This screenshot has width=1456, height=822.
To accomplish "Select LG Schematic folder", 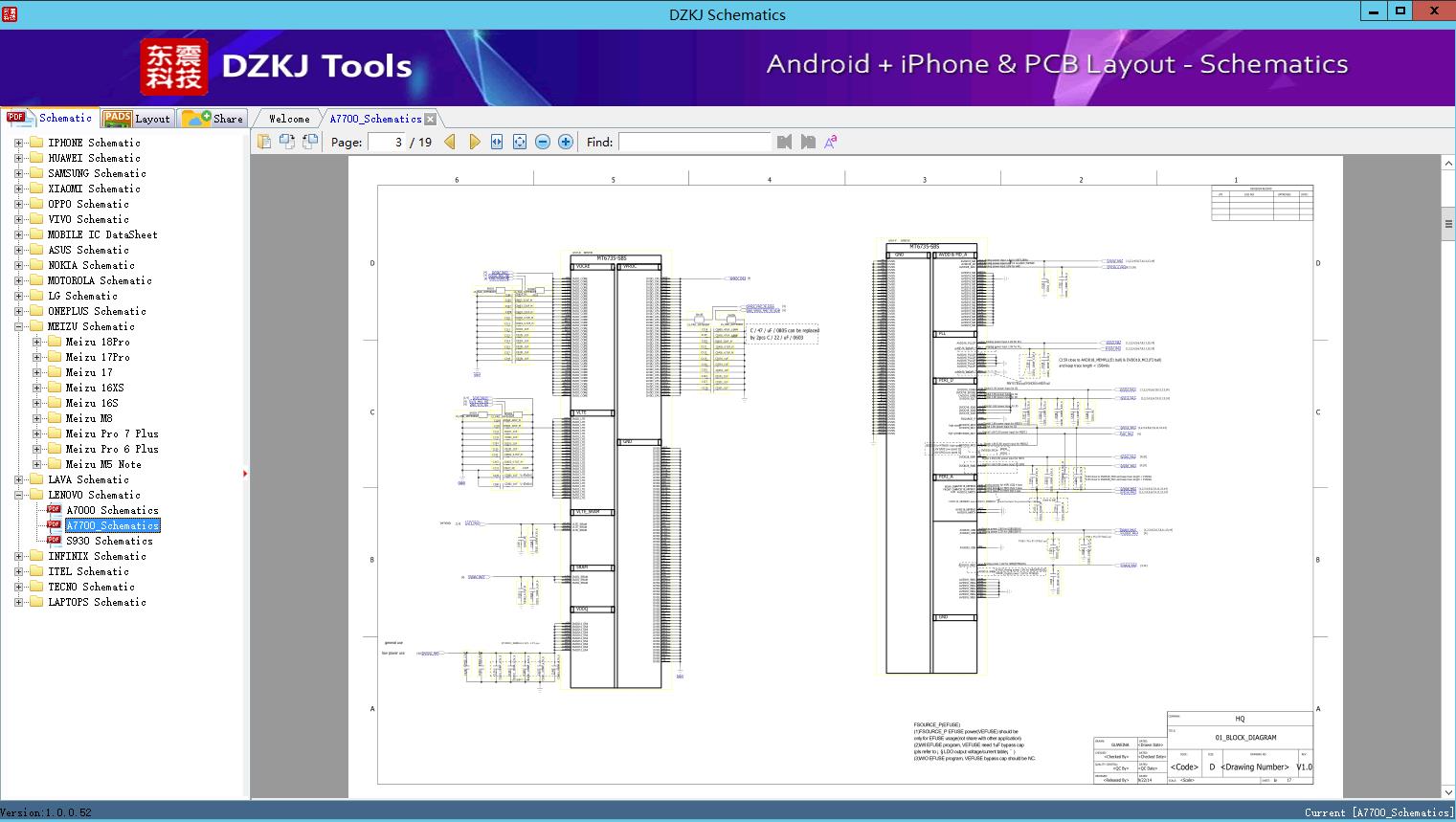I will click(x=82, y=296).
